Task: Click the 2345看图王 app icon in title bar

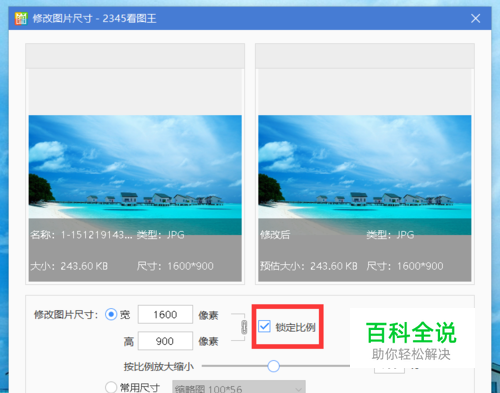Action: click(21, 18)
